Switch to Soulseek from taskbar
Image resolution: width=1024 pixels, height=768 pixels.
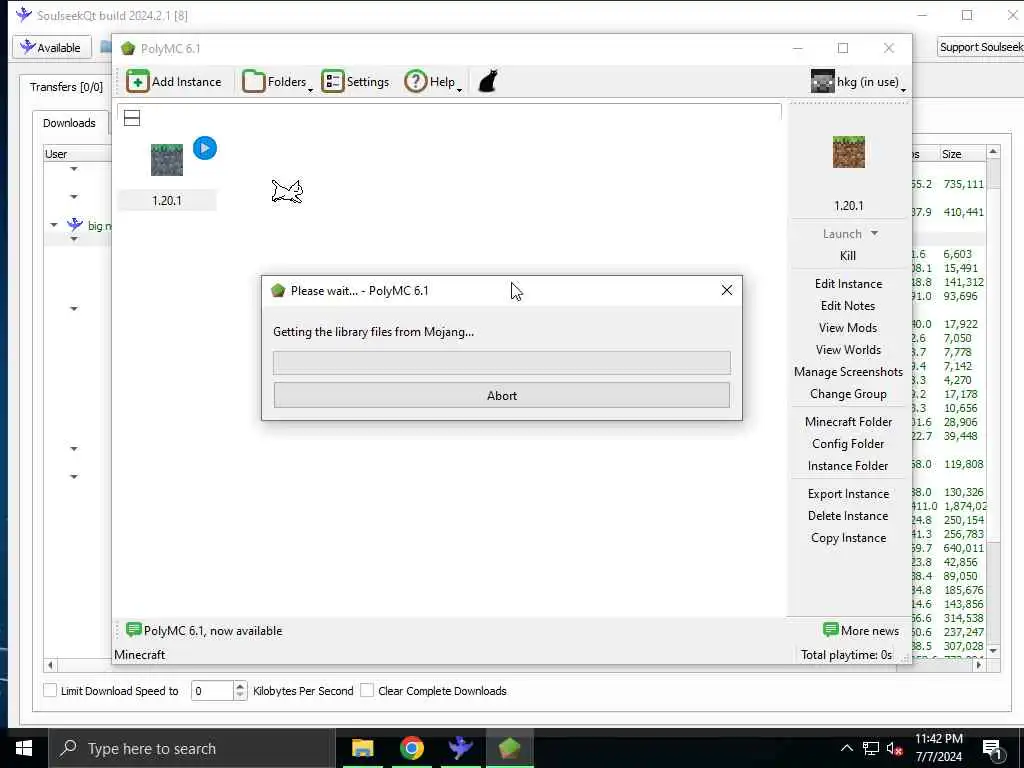click(460, 748)
